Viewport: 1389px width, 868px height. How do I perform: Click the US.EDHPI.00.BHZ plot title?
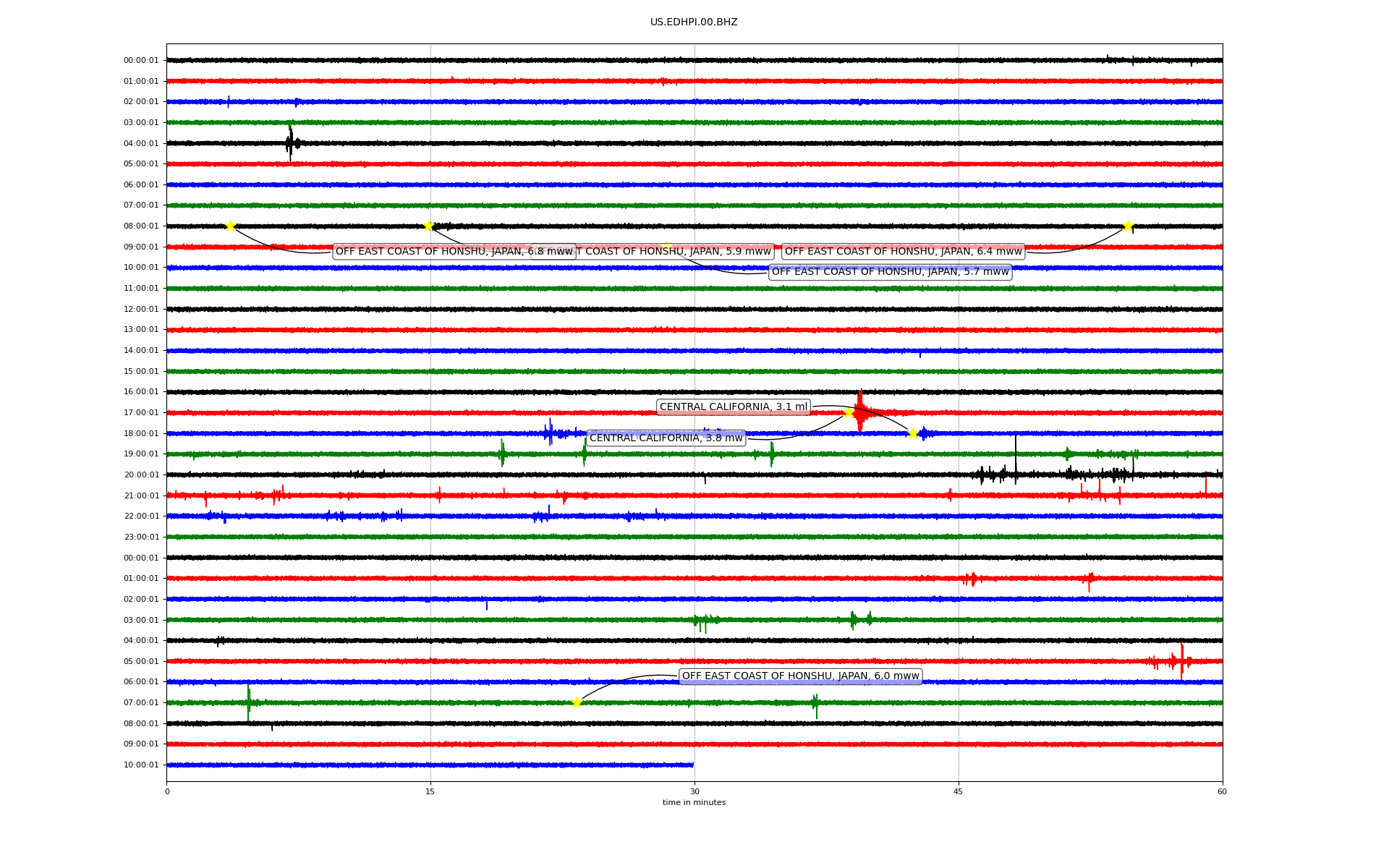click(693, 22)
